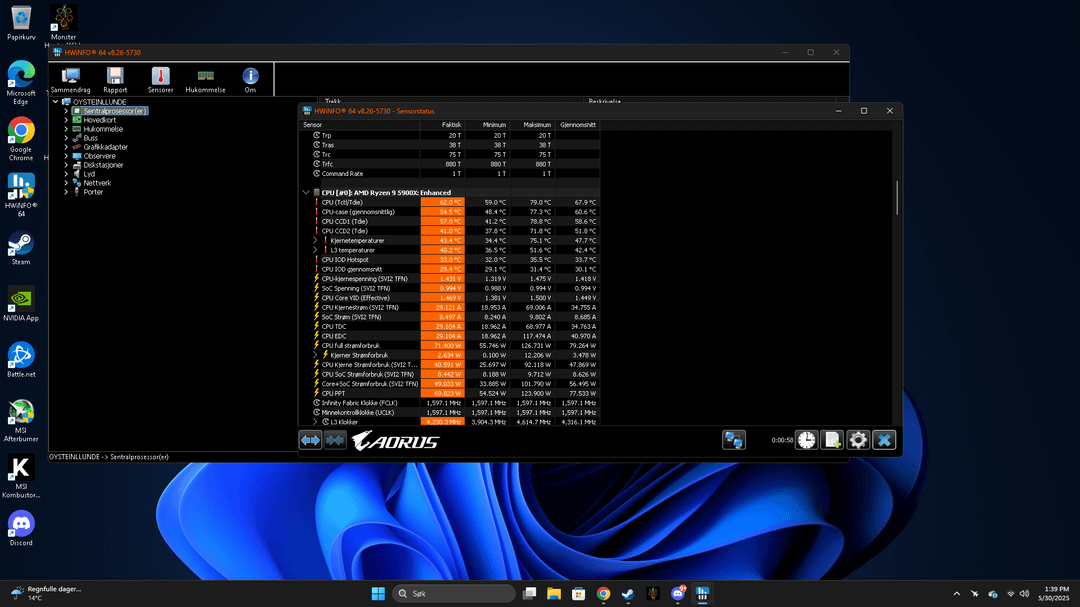Open the Windows Start button

click(x=378, y=593)
